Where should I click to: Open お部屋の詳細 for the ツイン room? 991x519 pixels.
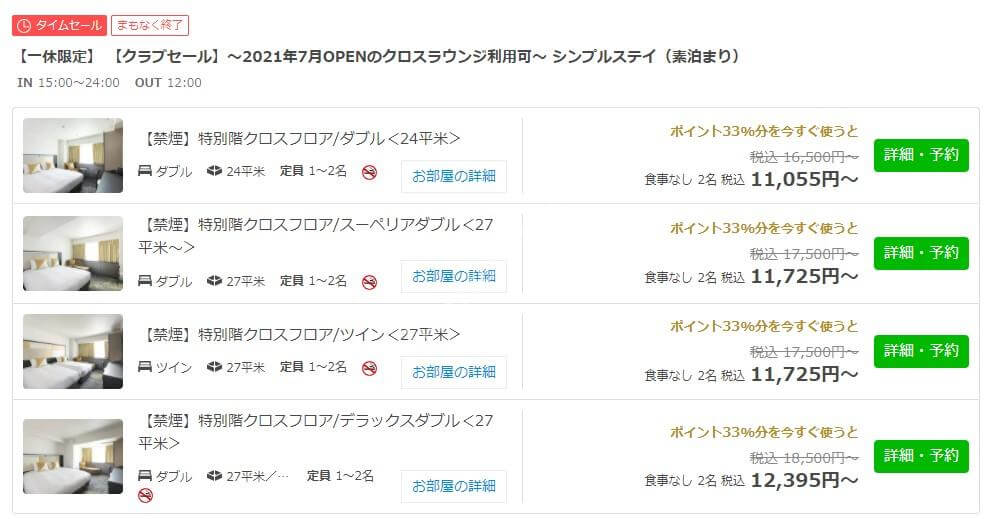click(x=454, y=372)
